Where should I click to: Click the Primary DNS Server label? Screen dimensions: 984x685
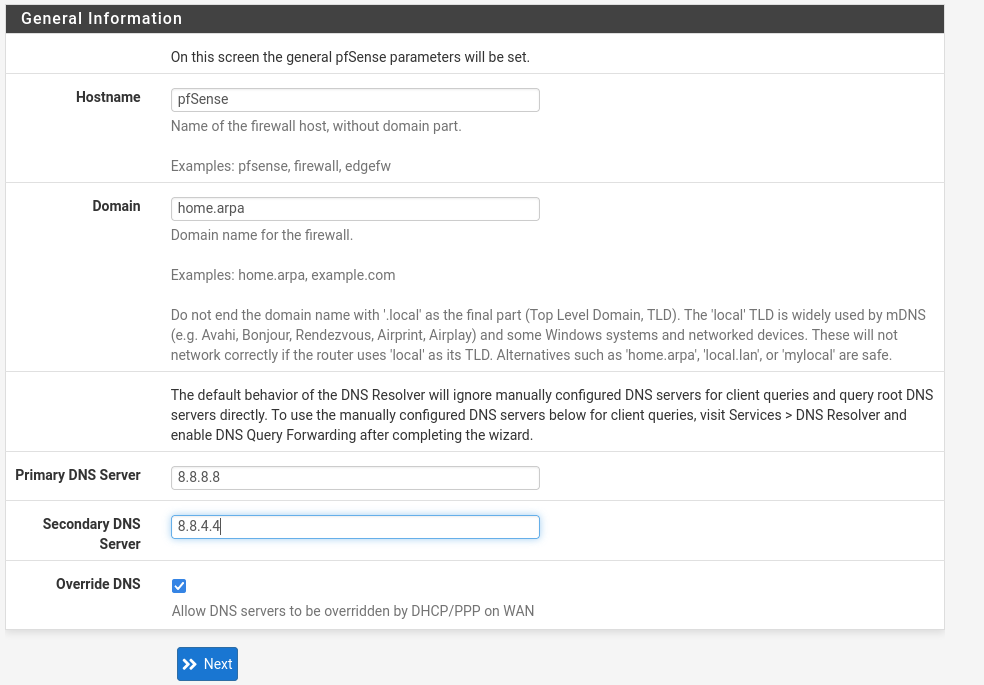coord(78,475)
